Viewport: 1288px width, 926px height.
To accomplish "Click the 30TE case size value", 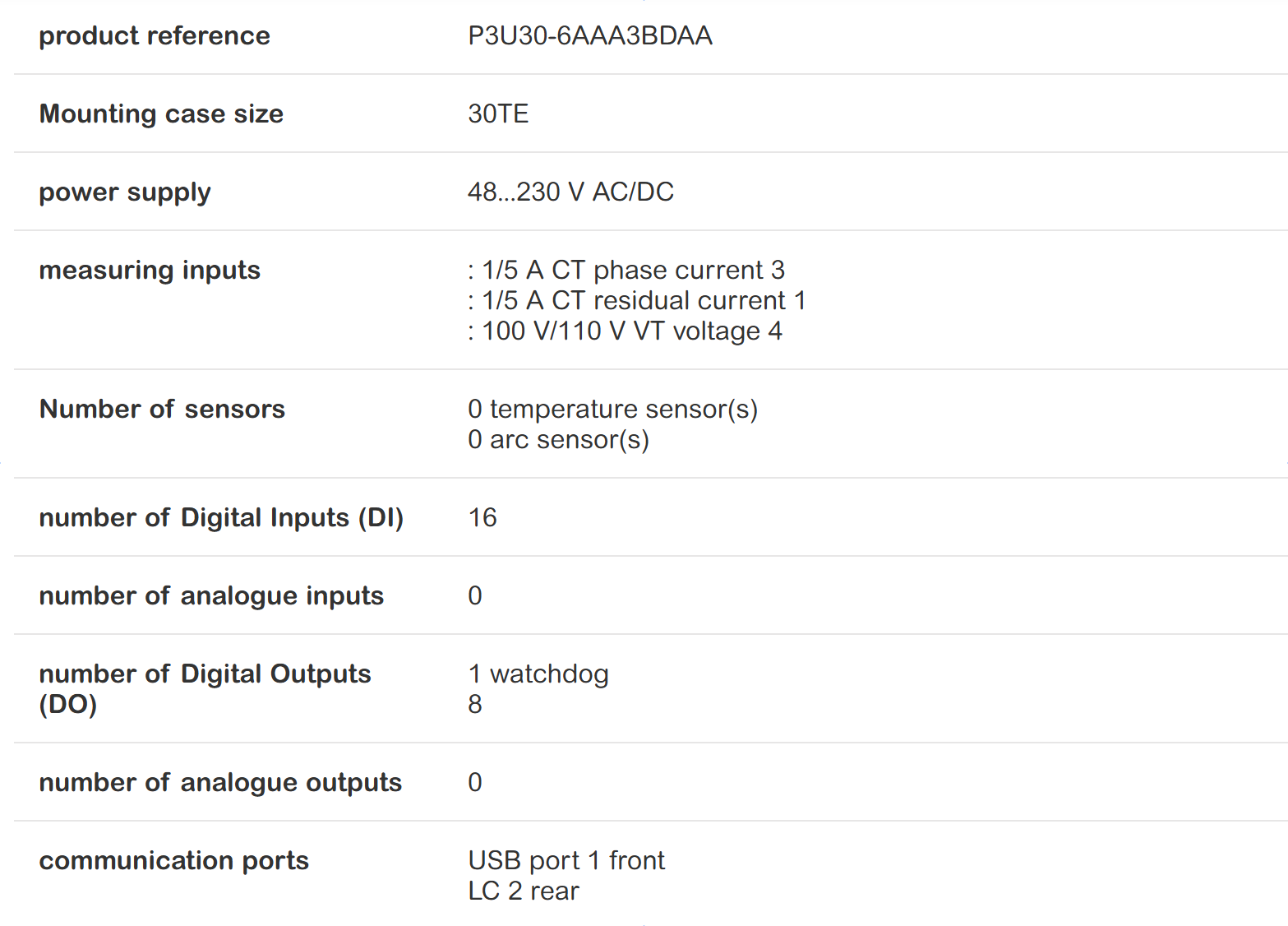I will [498, 113].
